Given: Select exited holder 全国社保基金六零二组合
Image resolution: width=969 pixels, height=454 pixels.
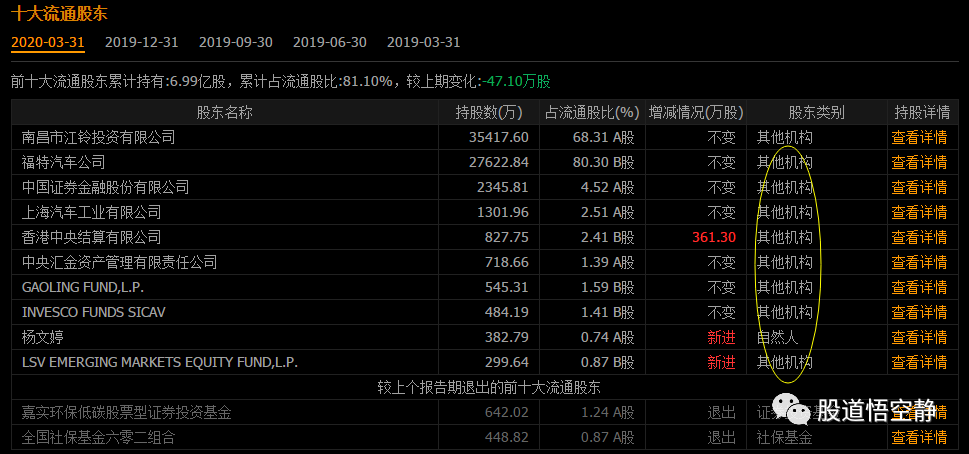Looking at the screenshot, I should click(98, 437).
